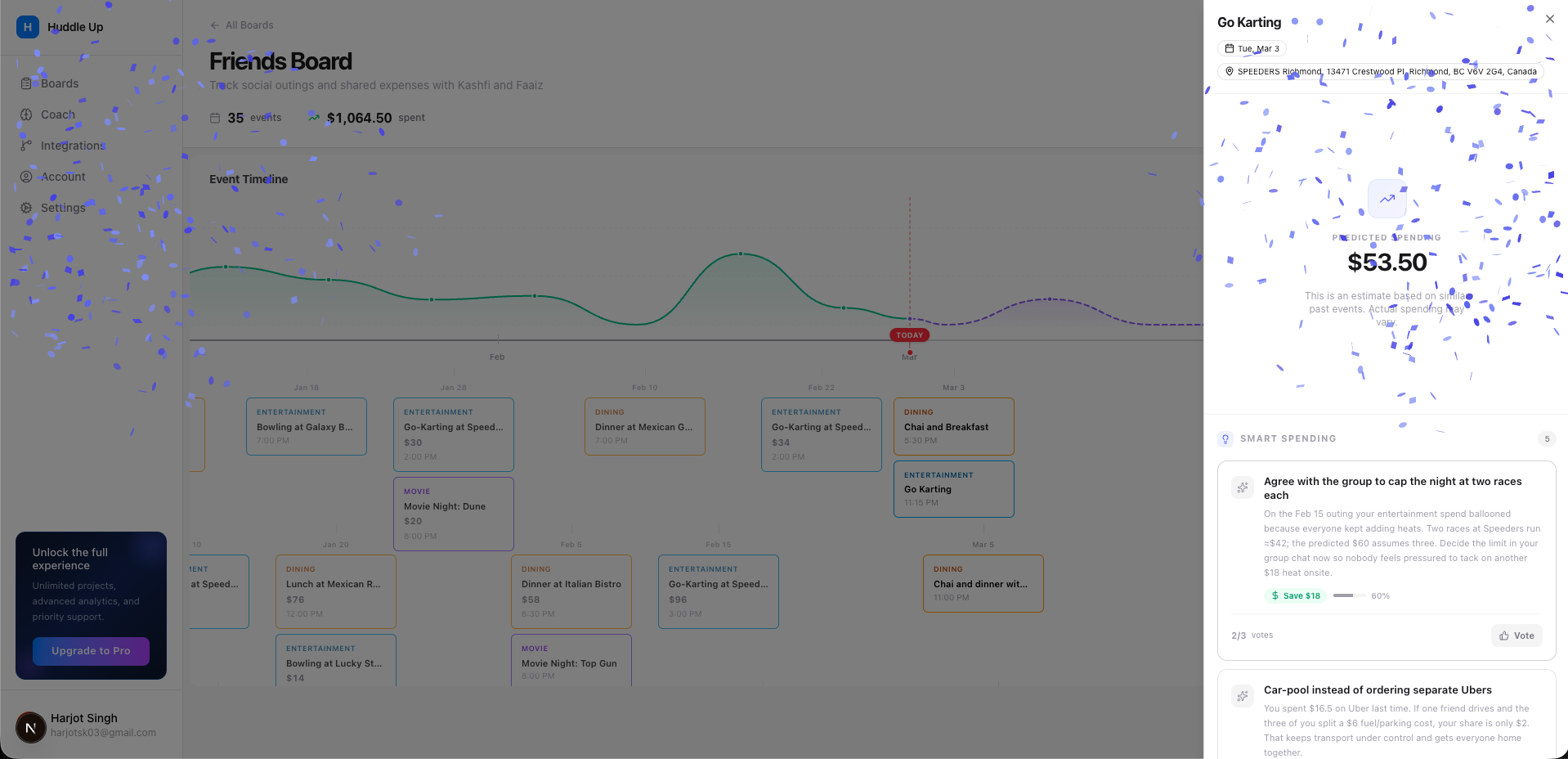Viewport: 1568px width, 759px height.
Task: Open Movie Night: Top Gun card
Action: [x=571, y=660]
